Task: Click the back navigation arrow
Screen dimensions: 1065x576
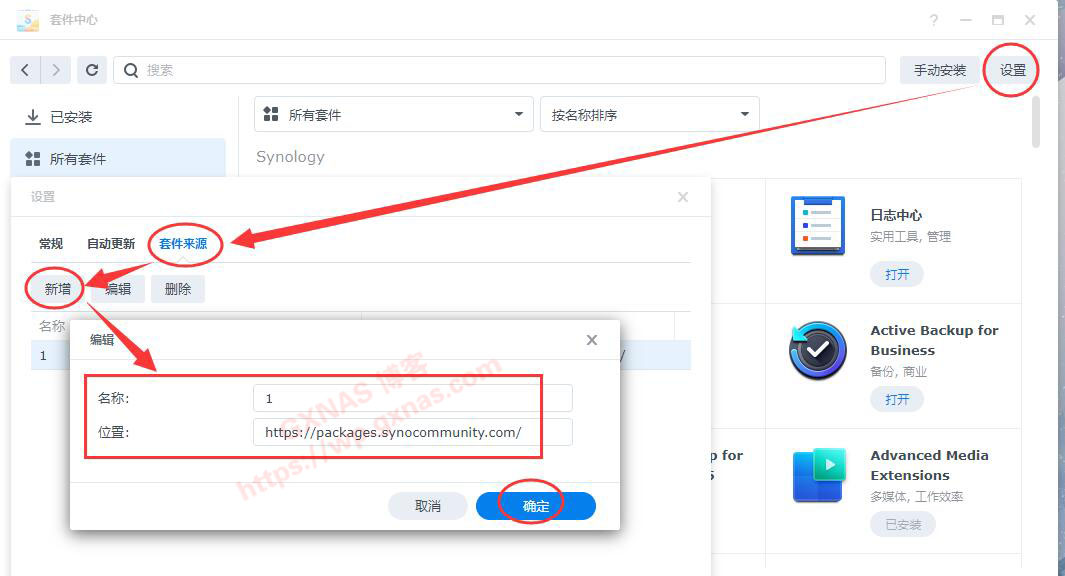Action: [x=24, y=69]
